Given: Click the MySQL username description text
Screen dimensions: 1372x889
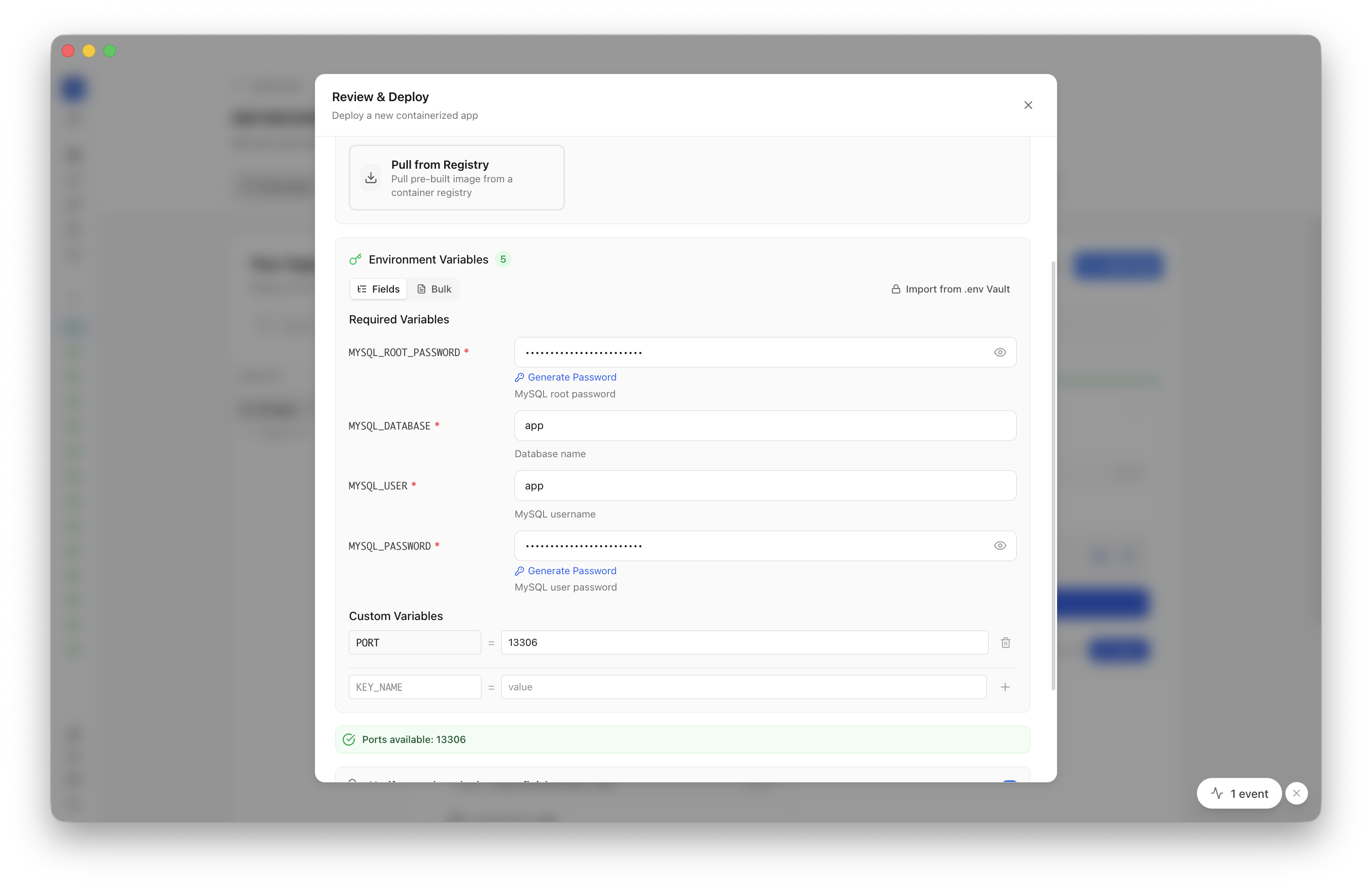Looking at the screenshot, I should (555, 514).
